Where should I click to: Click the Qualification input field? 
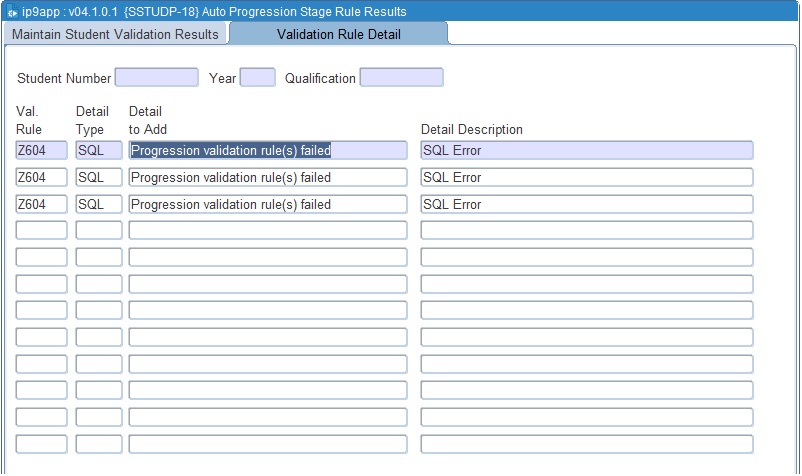click(x=401, y=78)
